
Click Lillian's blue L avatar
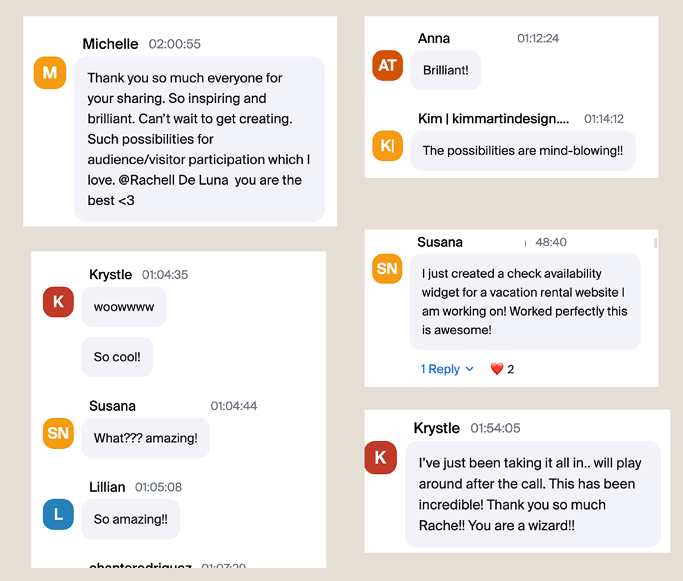[58, 514]
